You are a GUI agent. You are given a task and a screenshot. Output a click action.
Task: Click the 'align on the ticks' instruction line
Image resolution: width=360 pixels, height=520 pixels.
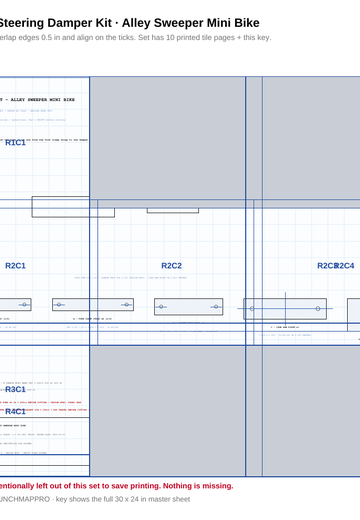(x=135, y=37)
